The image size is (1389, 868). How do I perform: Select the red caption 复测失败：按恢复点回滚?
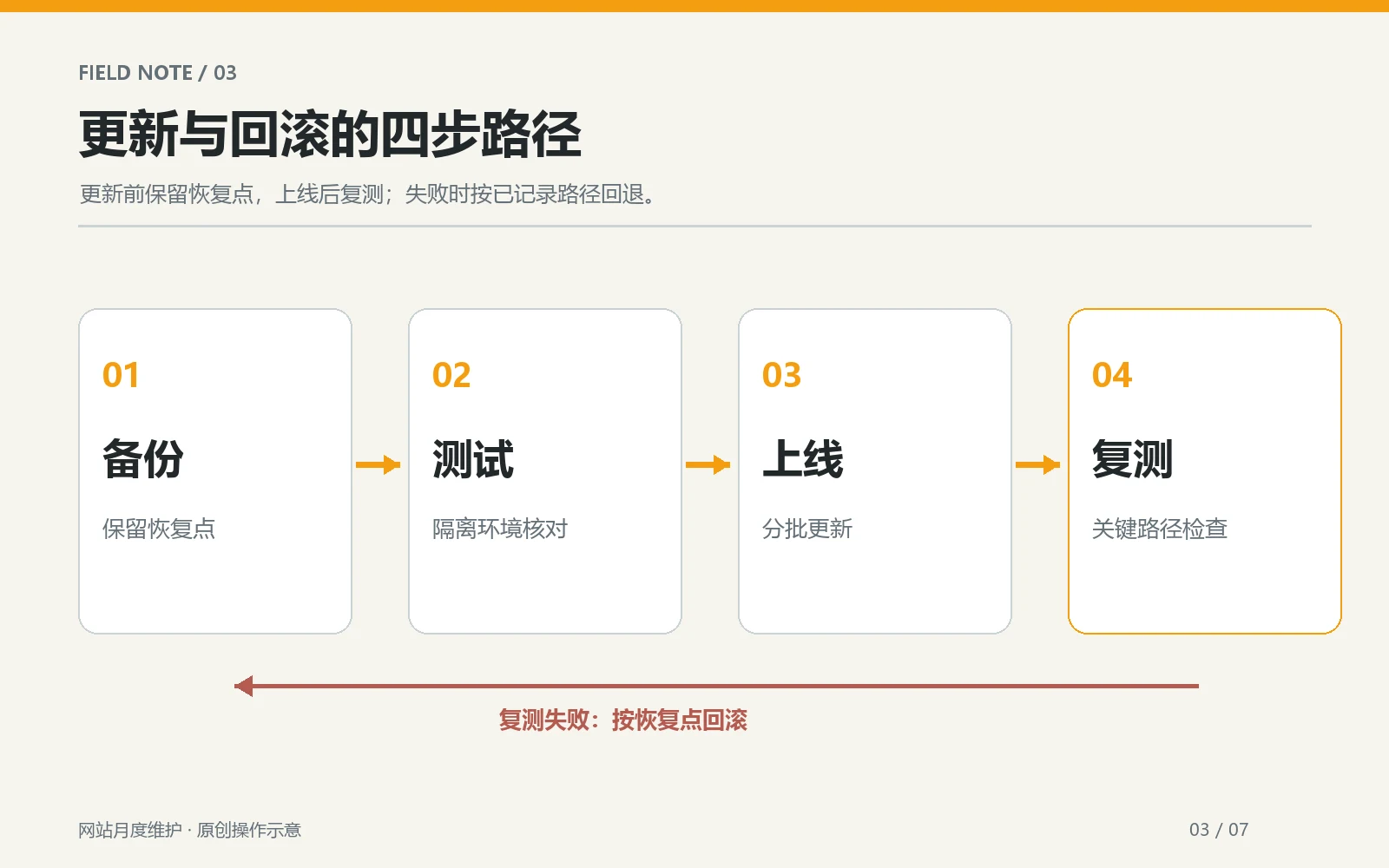tap(623, 720)
